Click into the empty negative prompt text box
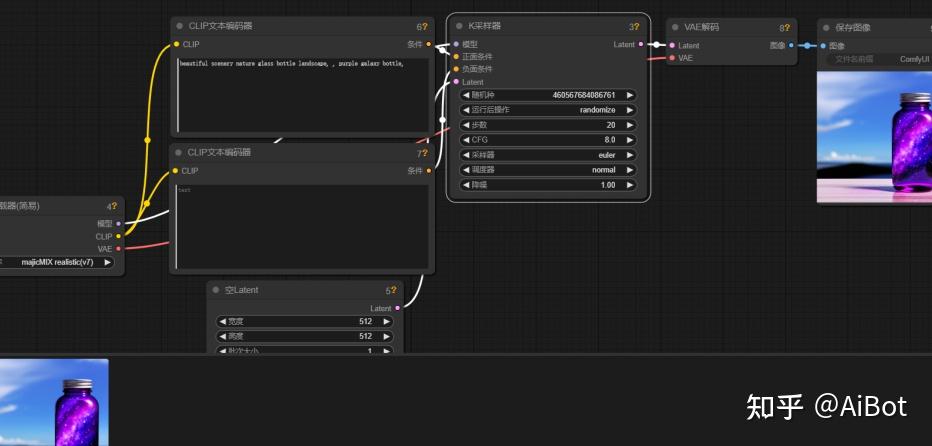This screenshot has width=932, height=446. pos(302,227)
